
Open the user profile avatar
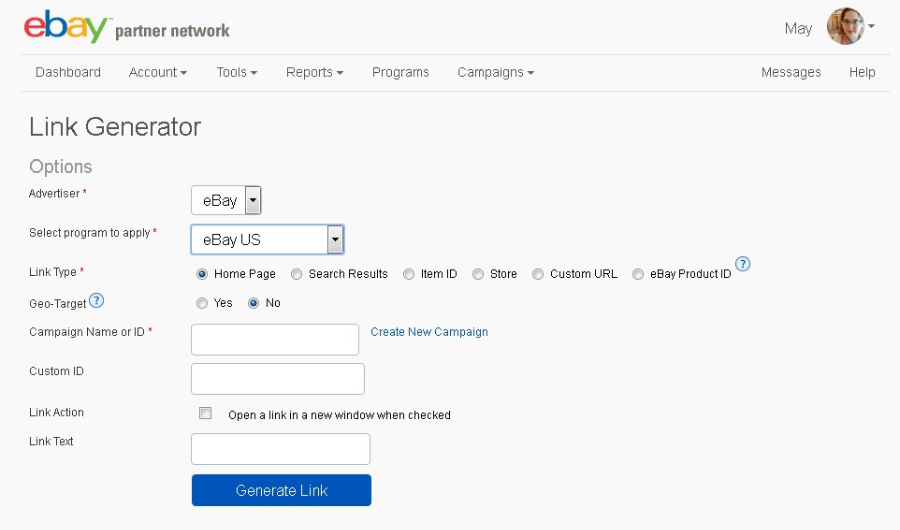point(845,26)
